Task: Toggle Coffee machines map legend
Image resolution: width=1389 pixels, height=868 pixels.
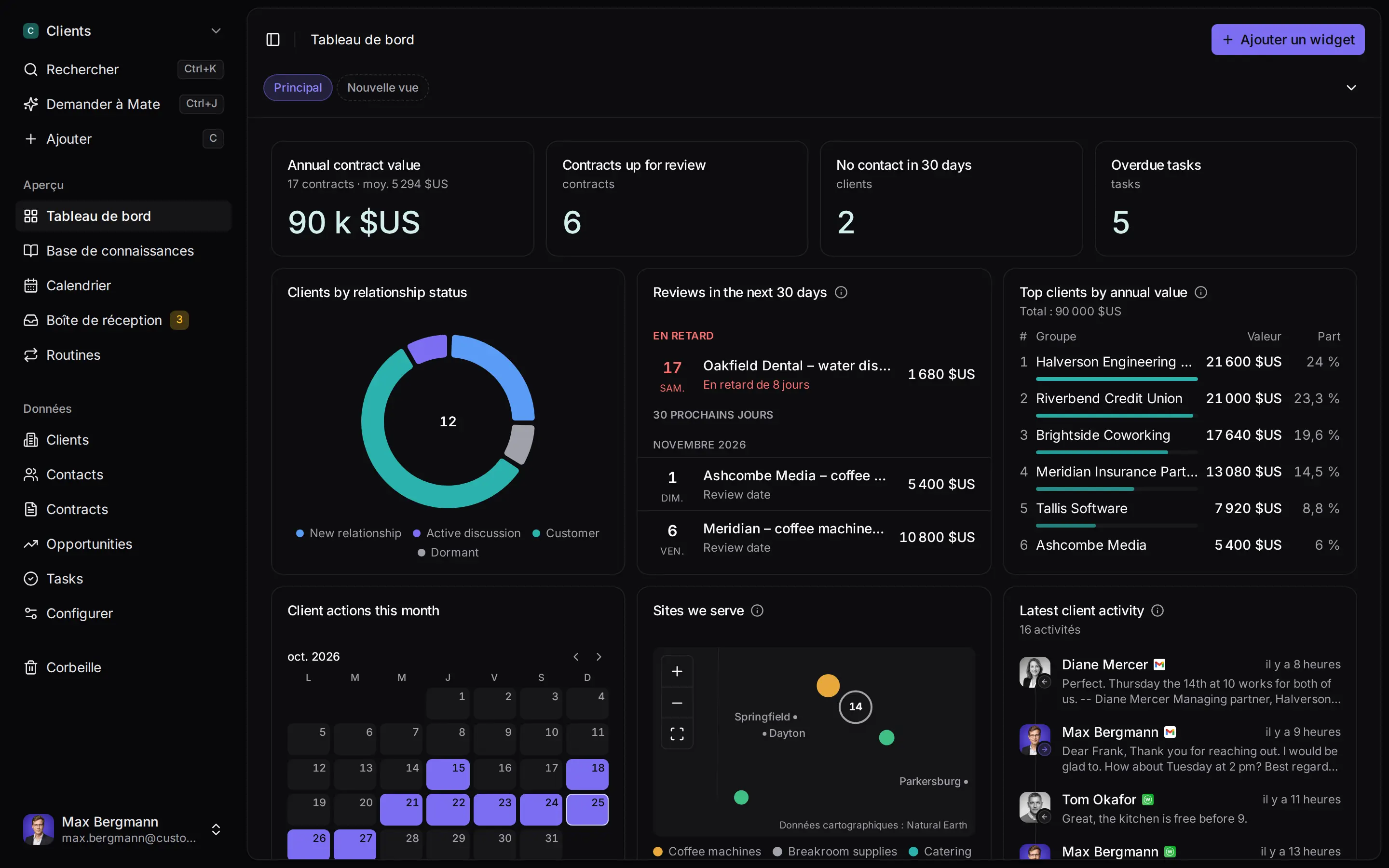Action: click(x=707, y=851)
